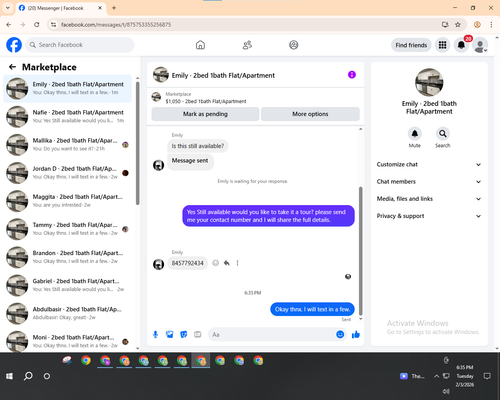500x400 pixels.
Task: Click the Find friends button
Action: [411, 45]
